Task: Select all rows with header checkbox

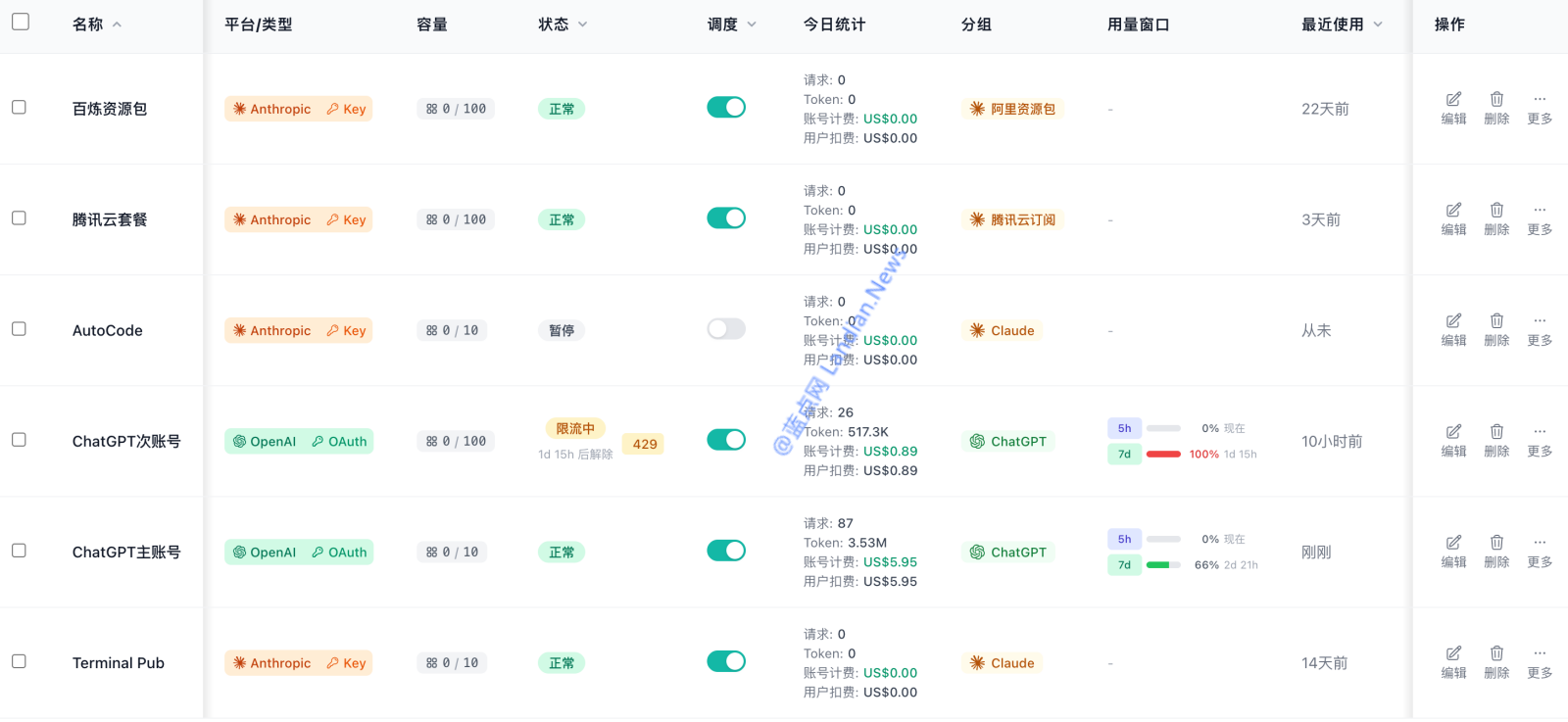Action: coord(21,22)
